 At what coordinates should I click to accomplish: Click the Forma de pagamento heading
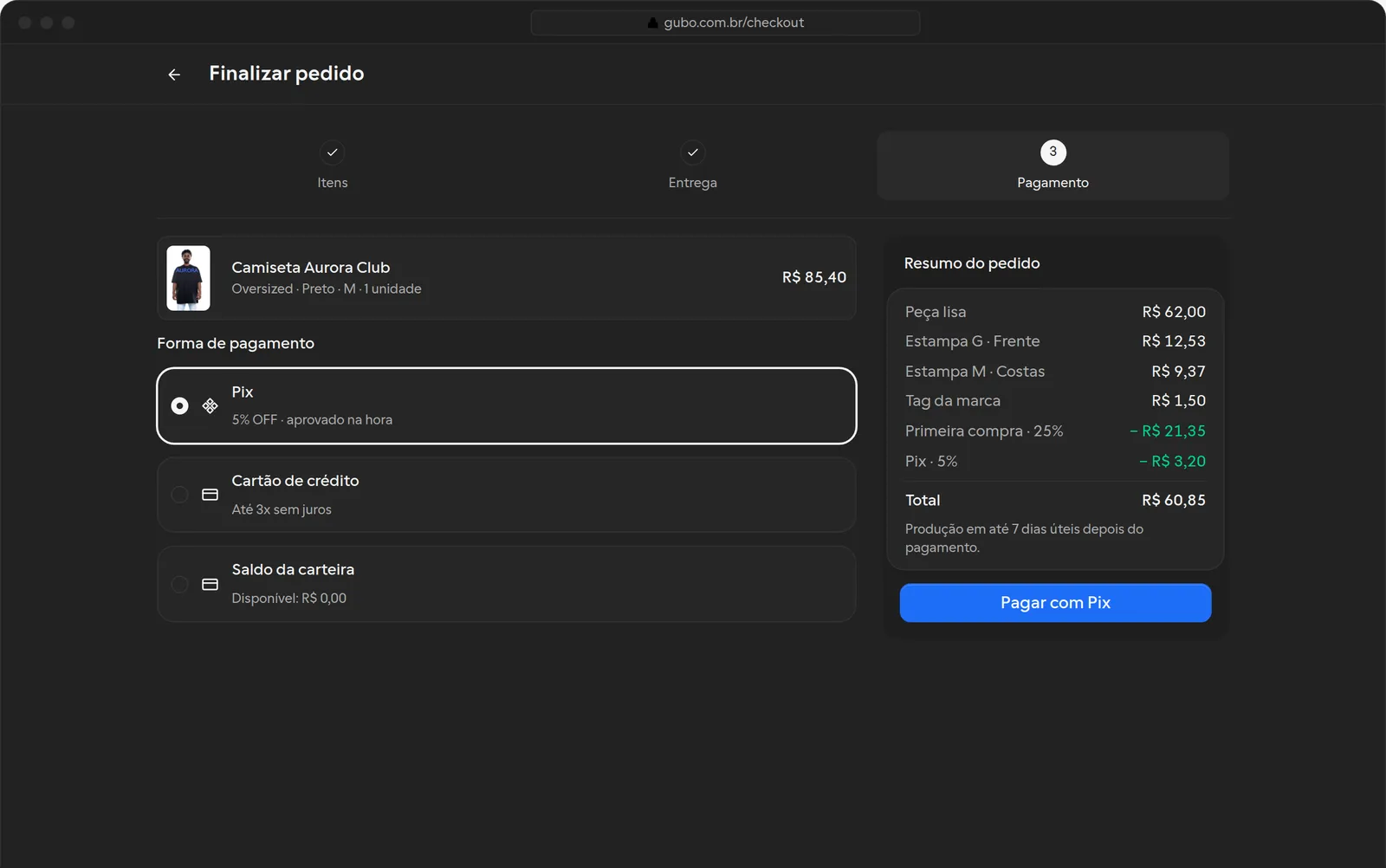(x=236, y=344)
